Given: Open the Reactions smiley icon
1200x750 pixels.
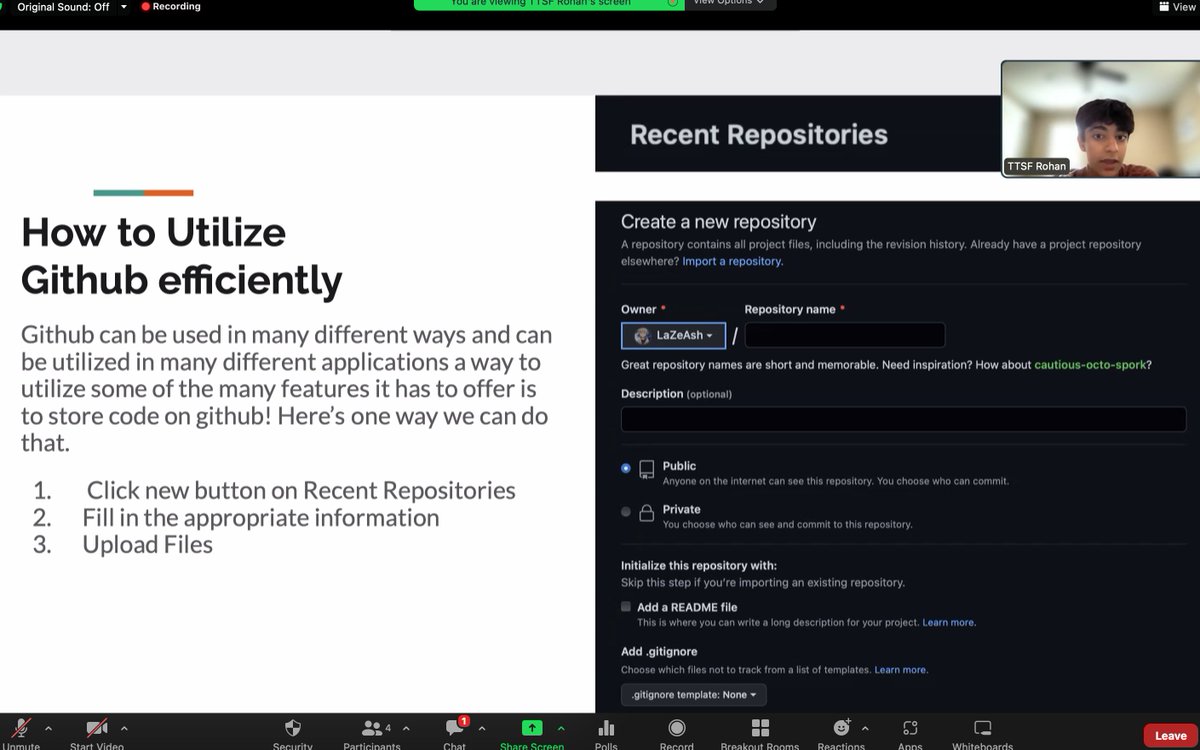Looking at the screenshot, I should tap(841, 728).
